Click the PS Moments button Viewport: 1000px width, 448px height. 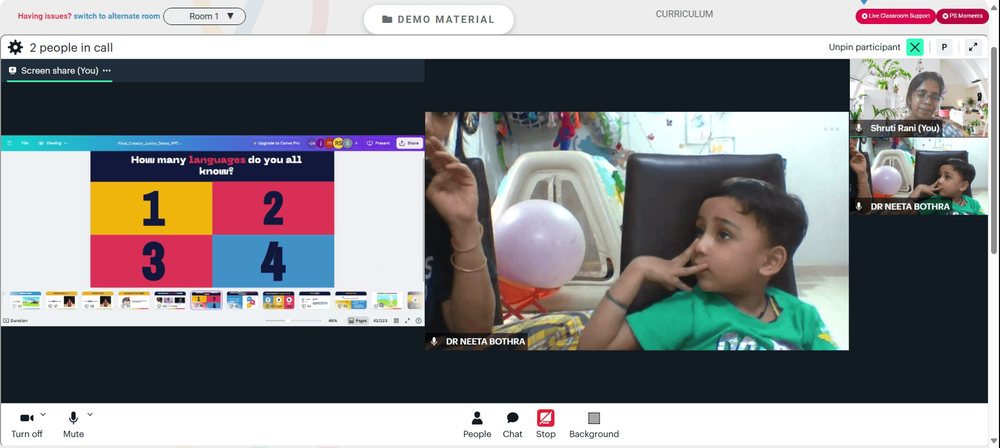tap(962, 16)
